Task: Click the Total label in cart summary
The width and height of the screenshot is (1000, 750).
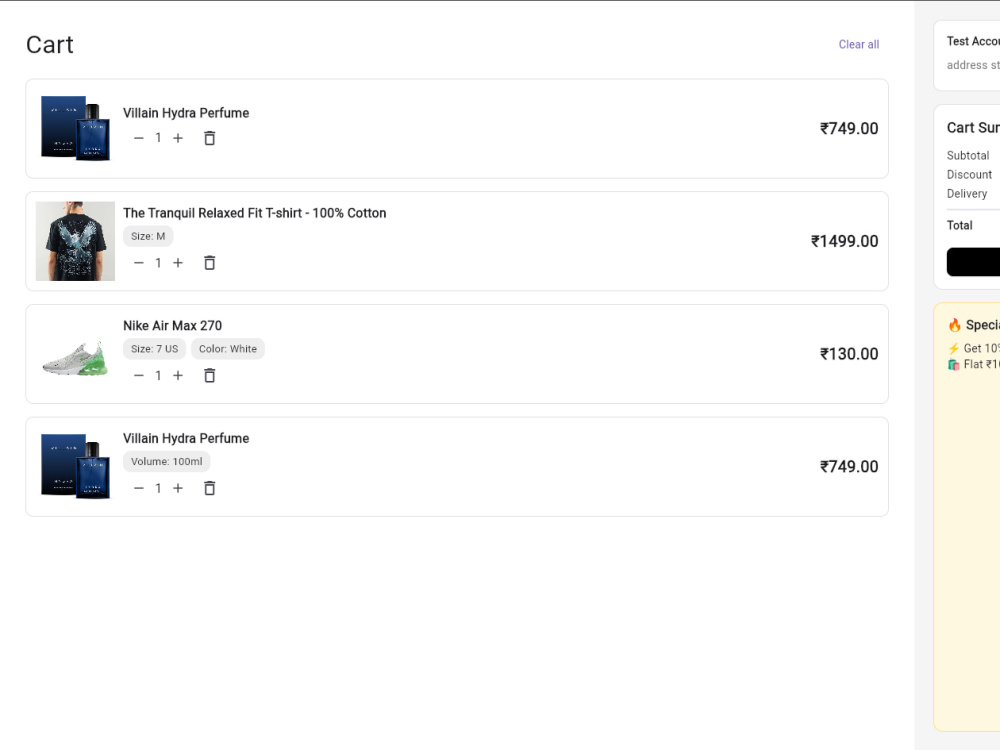Action: pyautogui.click(x=959, y=225)
